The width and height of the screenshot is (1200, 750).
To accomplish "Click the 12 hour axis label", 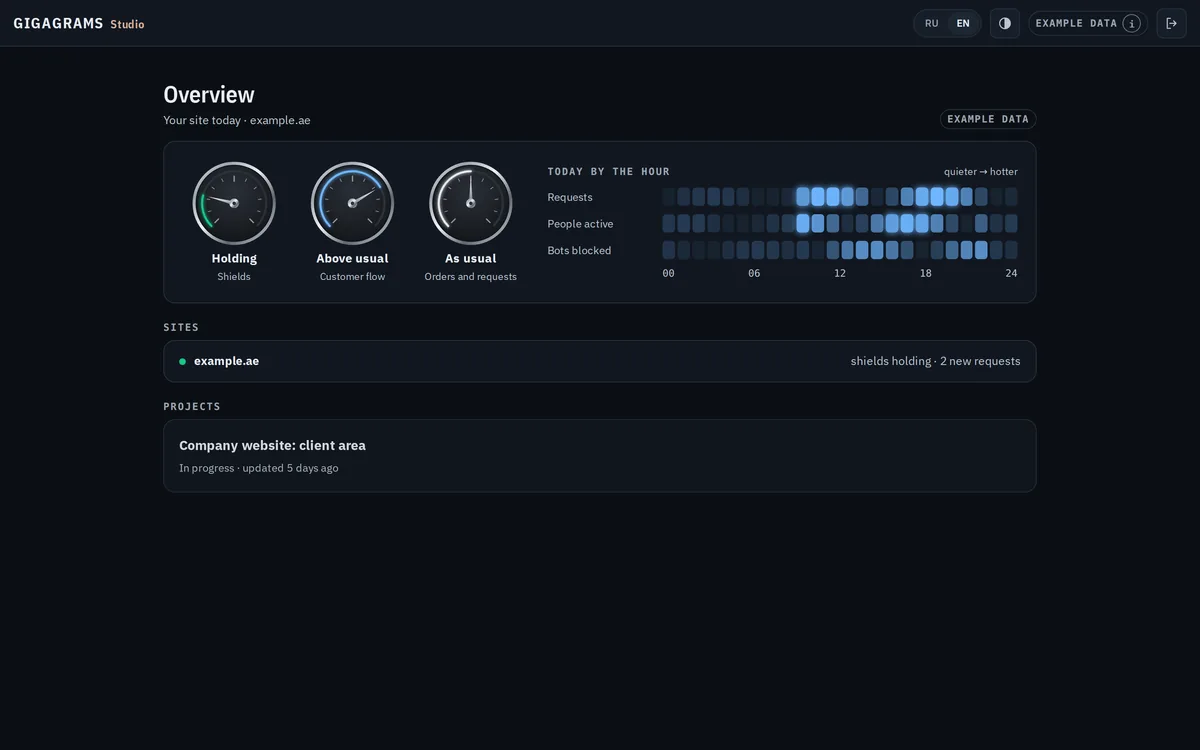I will pyautogui.click(x=840, y=273).
